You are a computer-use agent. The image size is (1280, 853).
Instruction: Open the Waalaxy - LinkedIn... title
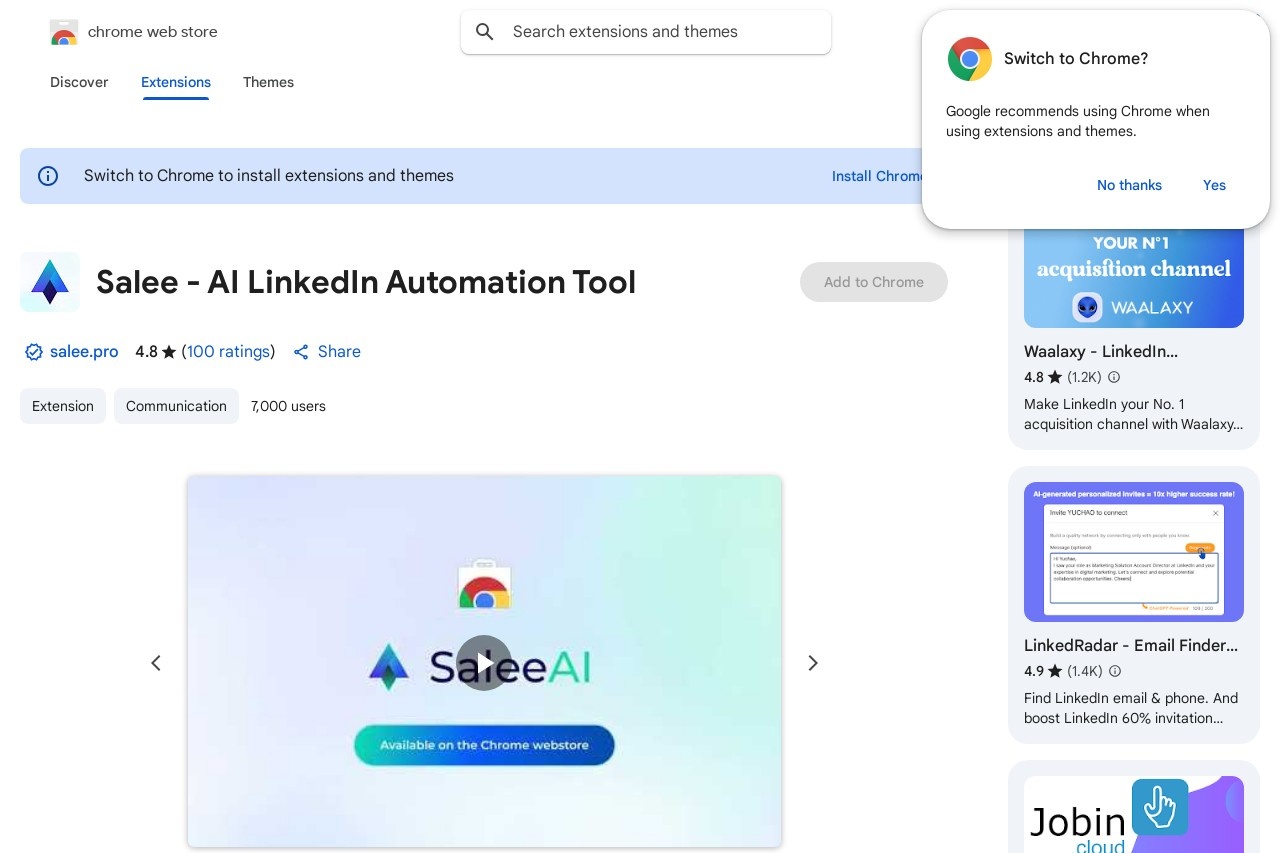pos(1101,352)
